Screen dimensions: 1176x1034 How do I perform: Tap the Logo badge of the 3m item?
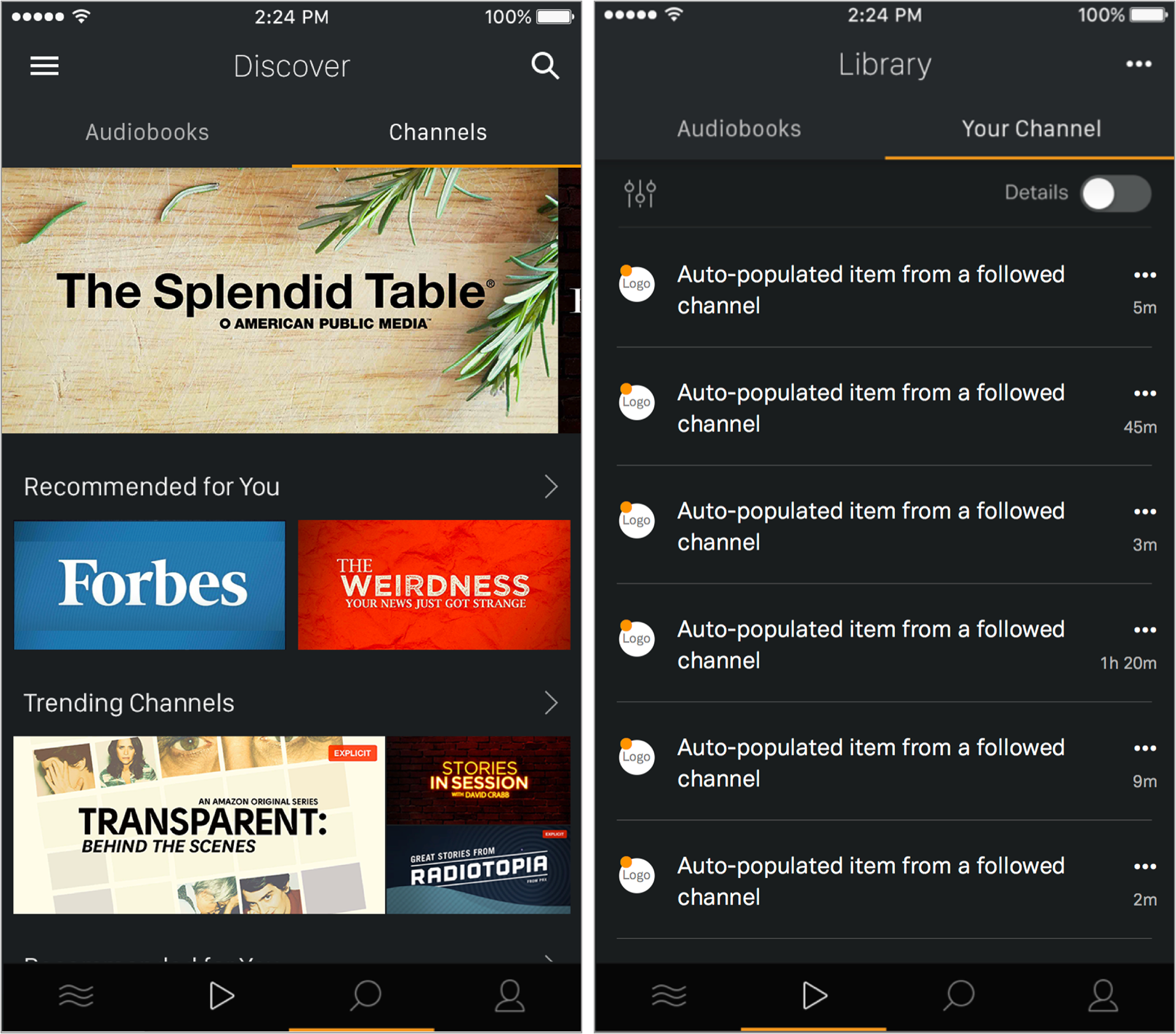click(636, 520)
